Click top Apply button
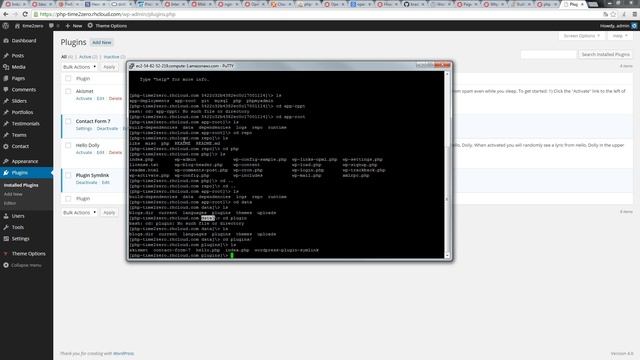The image size is (640, 360). coord(109,67)
